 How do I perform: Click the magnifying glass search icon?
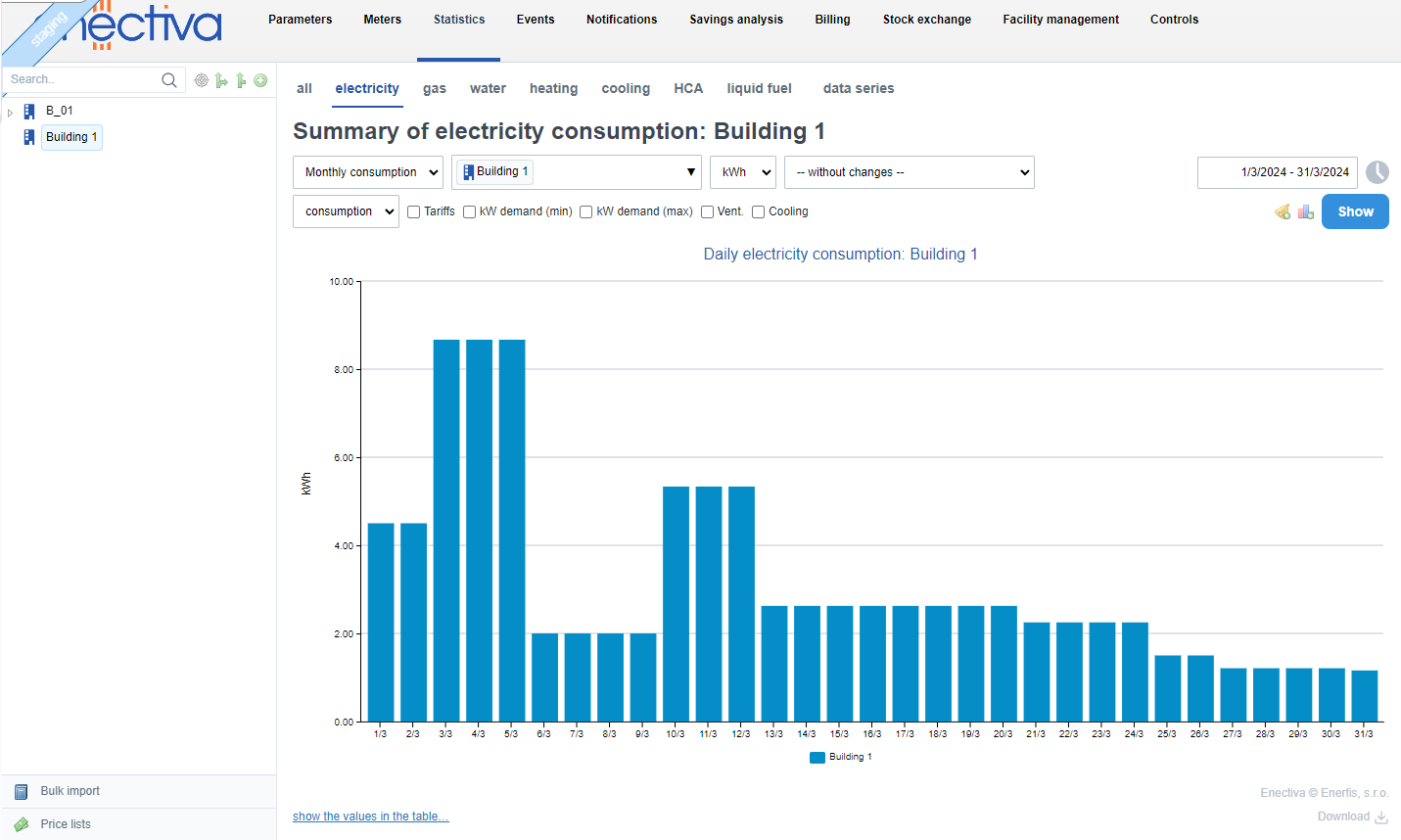169,80
